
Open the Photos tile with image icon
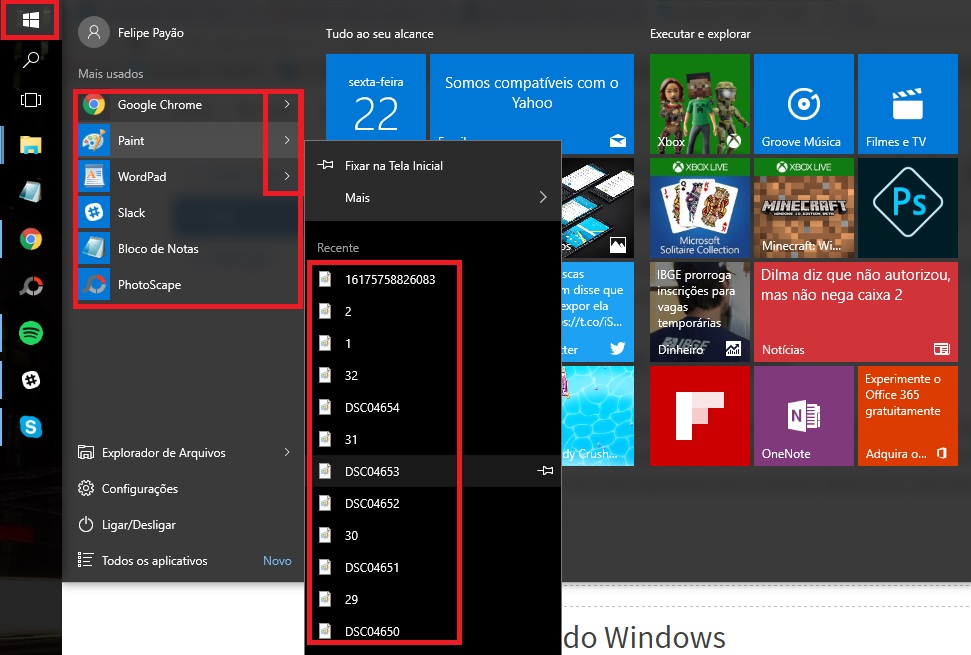[598, 207]
